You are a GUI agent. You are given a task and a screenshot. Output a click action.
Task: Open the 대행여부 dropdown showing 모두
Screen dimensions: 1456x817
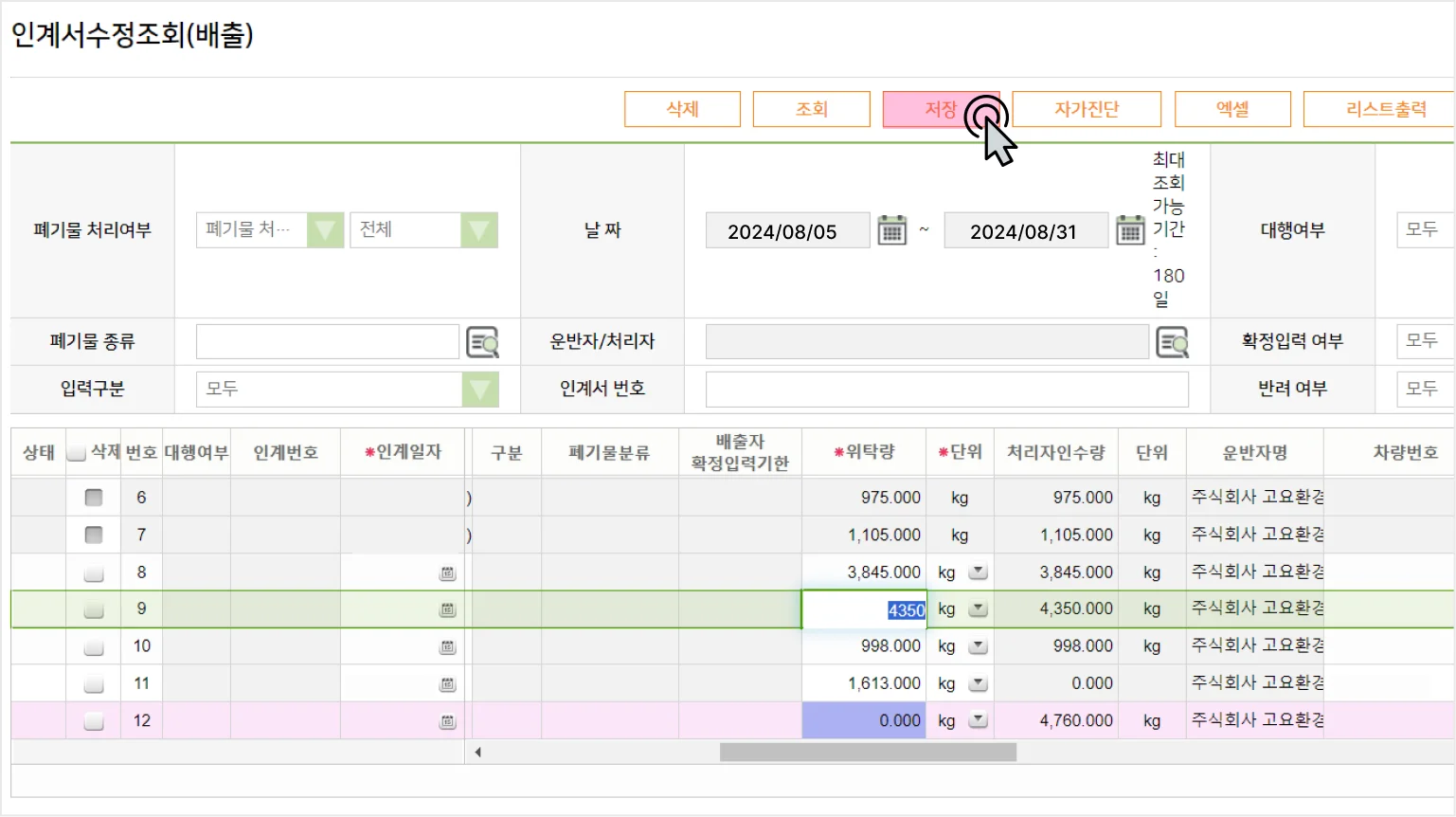[x=1422, y=229]
